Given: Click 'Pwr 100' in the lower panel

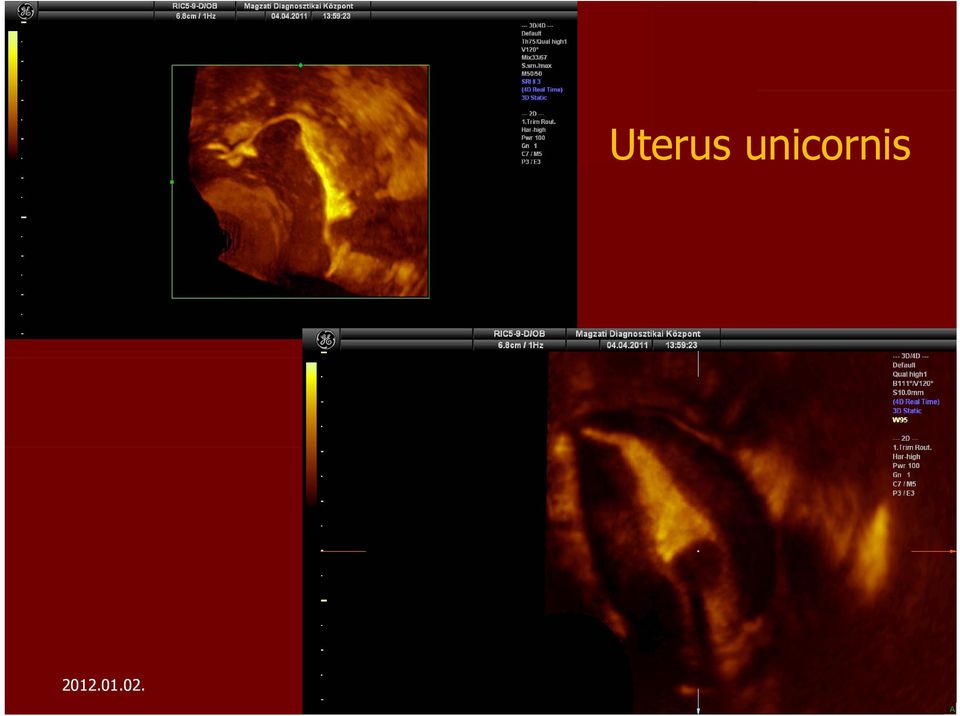Looking at the screenshot, I should [907, 466].
